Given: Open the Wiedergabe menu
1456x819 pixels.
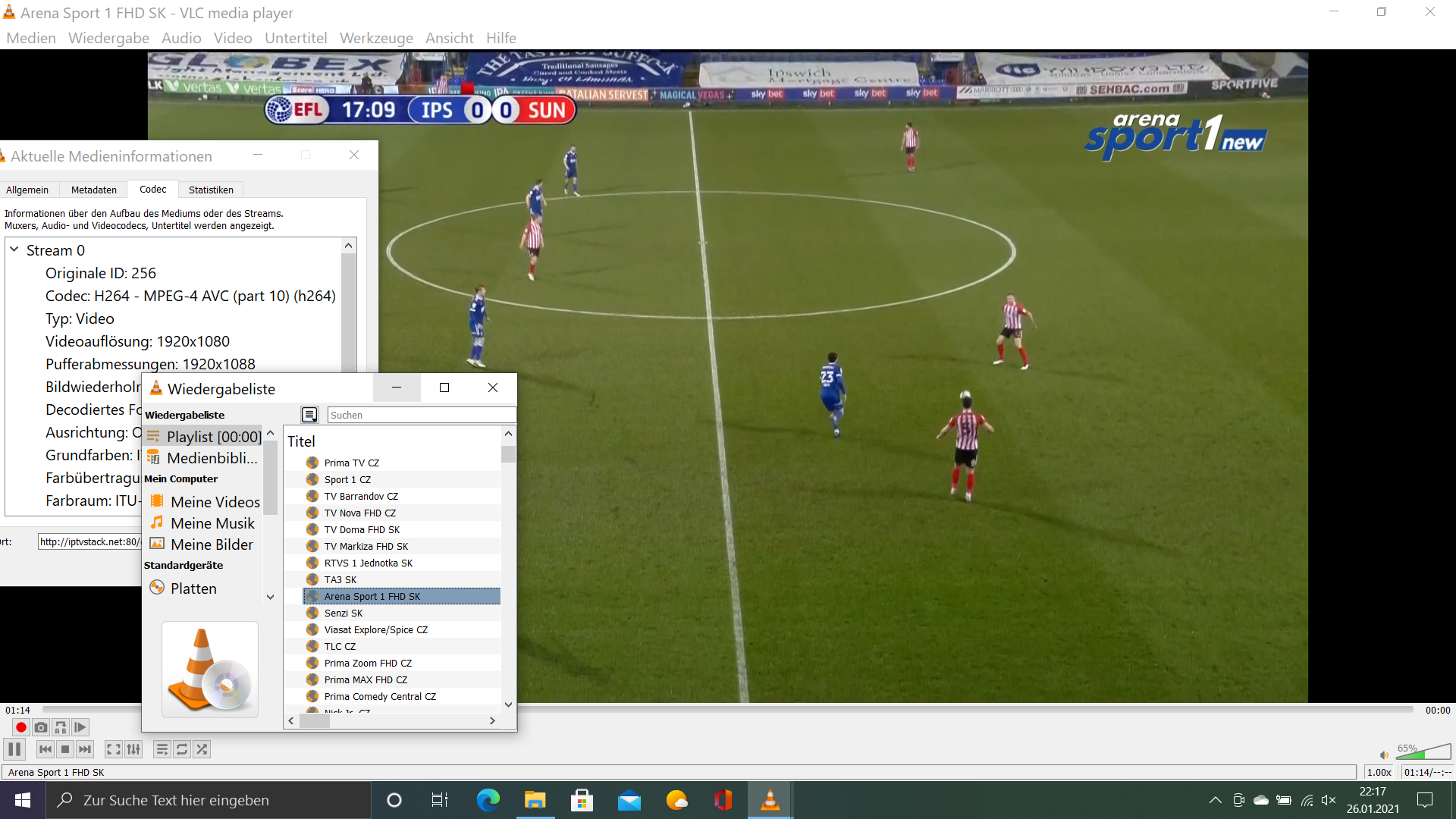Looking at the screenshot, I should click(x=108, y=38).
